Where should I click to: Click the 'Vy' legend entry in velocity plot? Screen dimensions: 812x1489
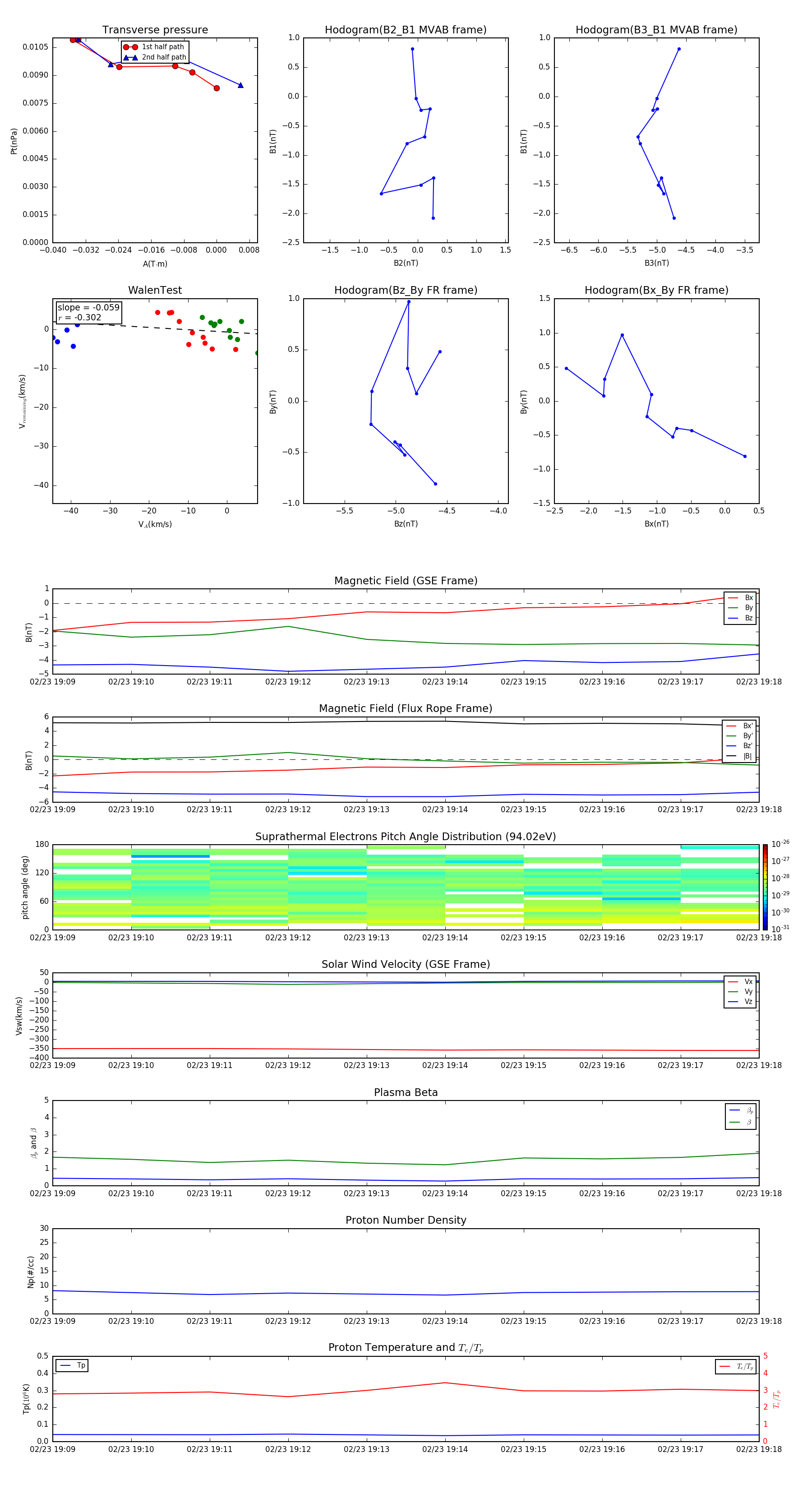tap(740, 991)
